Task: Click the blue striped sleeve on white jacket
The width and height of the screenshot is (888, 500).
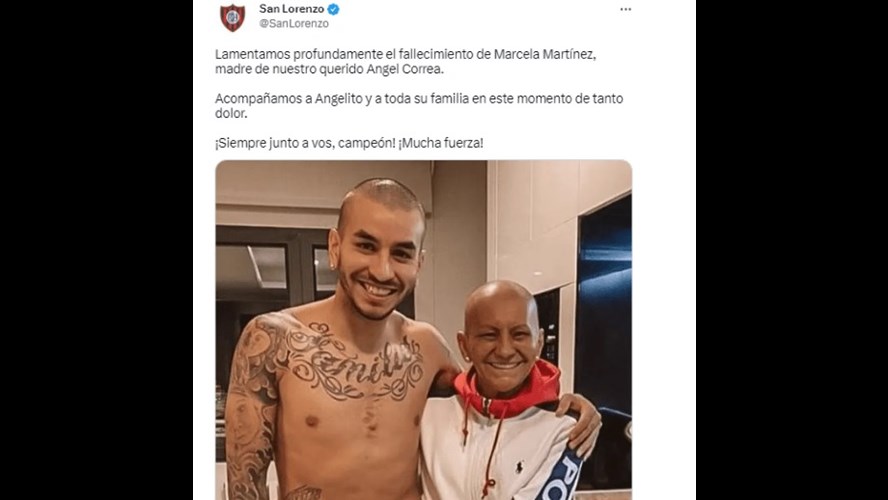Action: [x=560, y=475]
